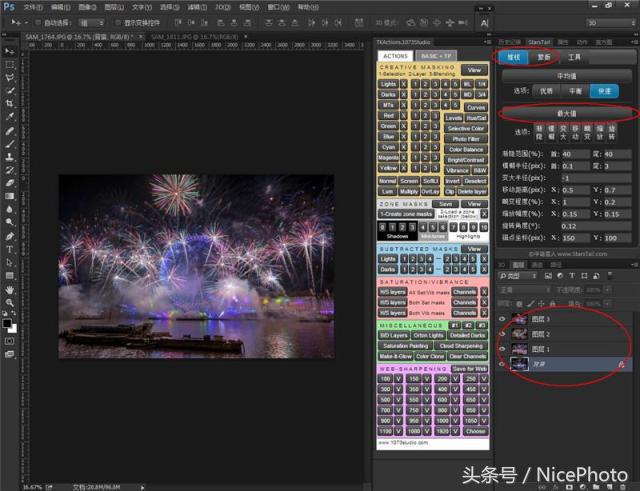Click the Save for Web button
Screen dimensions: 640x491
(x=470, y=369)
